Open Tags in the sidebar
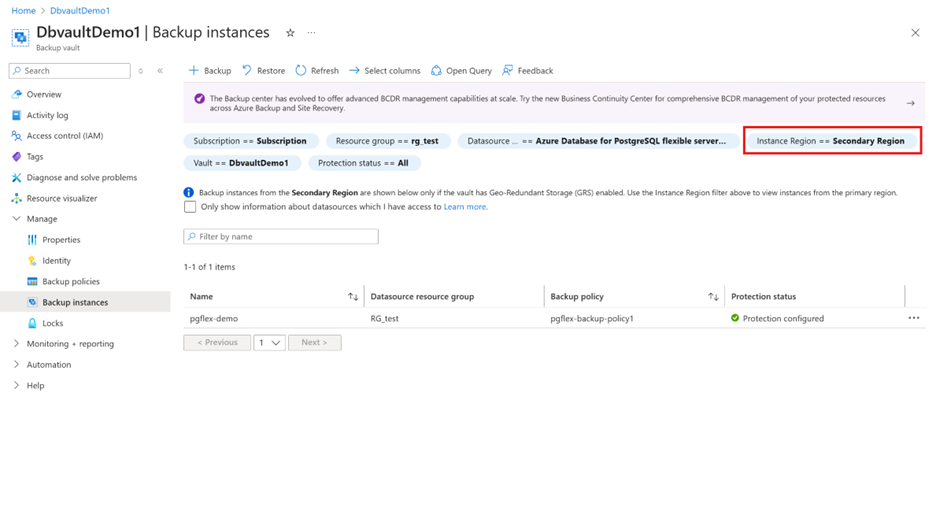936x526 pixels. [x=35, y=156]
